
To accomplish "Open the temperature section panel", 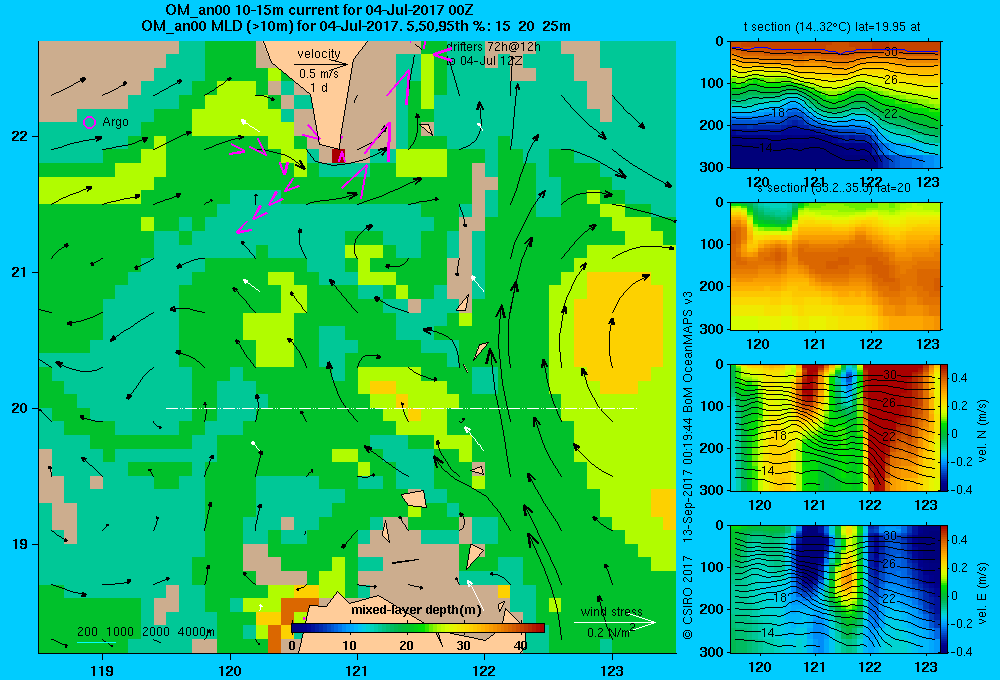I will coord(835,105).
